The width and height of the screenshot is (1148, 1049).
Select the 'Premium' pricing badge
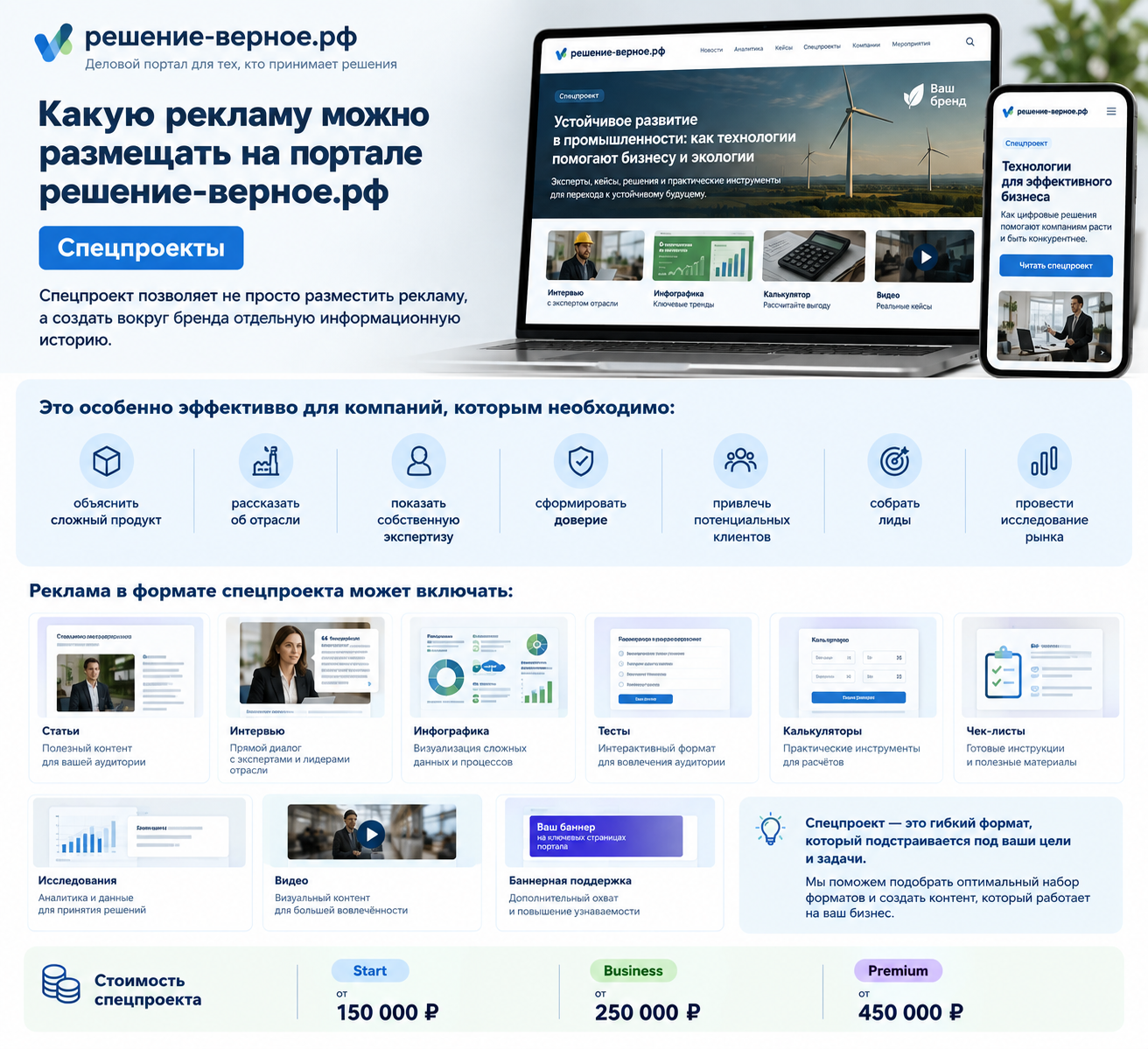898,971
